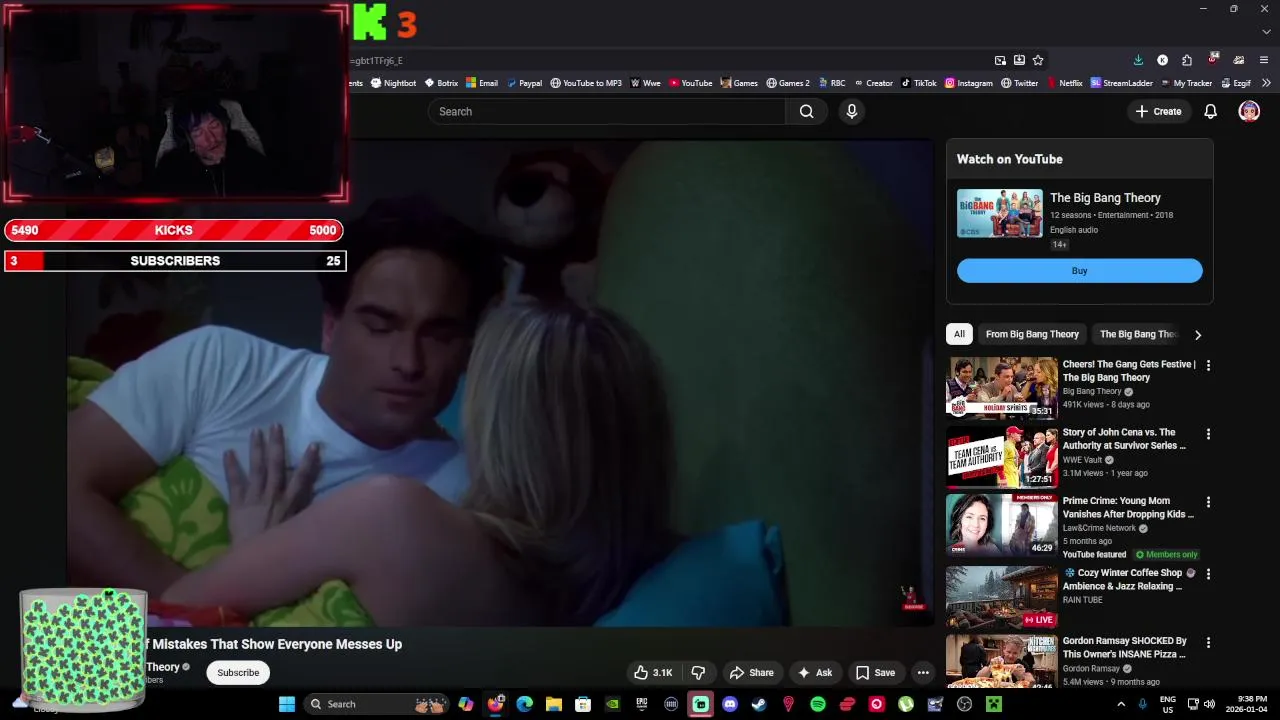Select the From Big Bang Theory chip
The width and height of the screenshot is (1280, 720).
tap(1032, 334)
